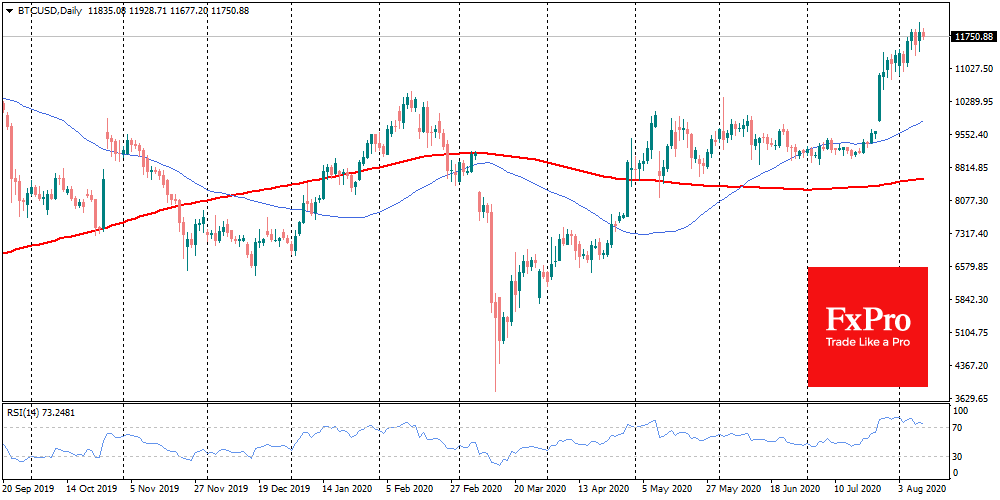The image size is (1000, 500).
Task: Click the 9552.40 price axis label
Action: click(974, 135)
